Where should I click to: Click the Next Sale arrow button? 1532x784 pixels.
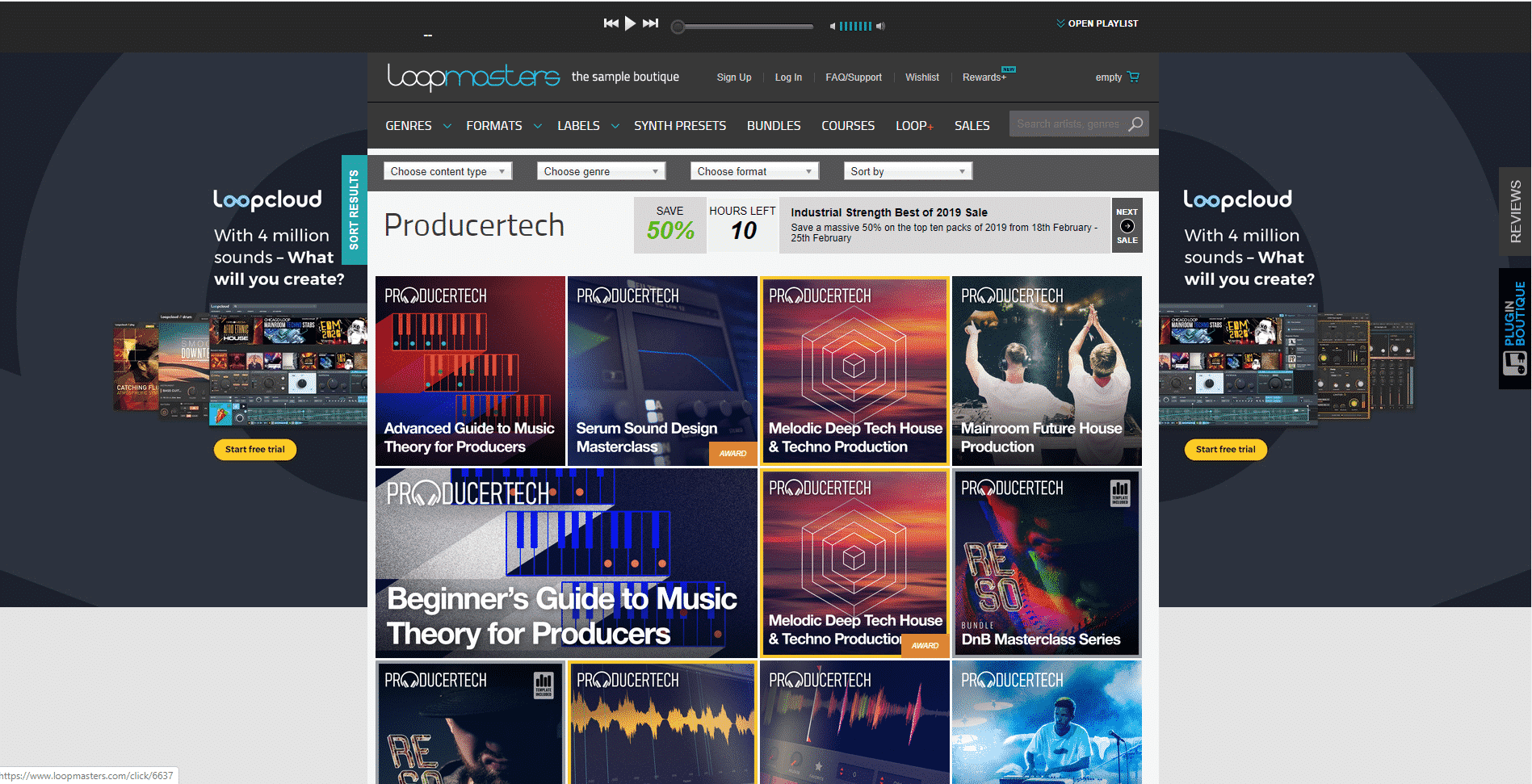(1127, 226)
